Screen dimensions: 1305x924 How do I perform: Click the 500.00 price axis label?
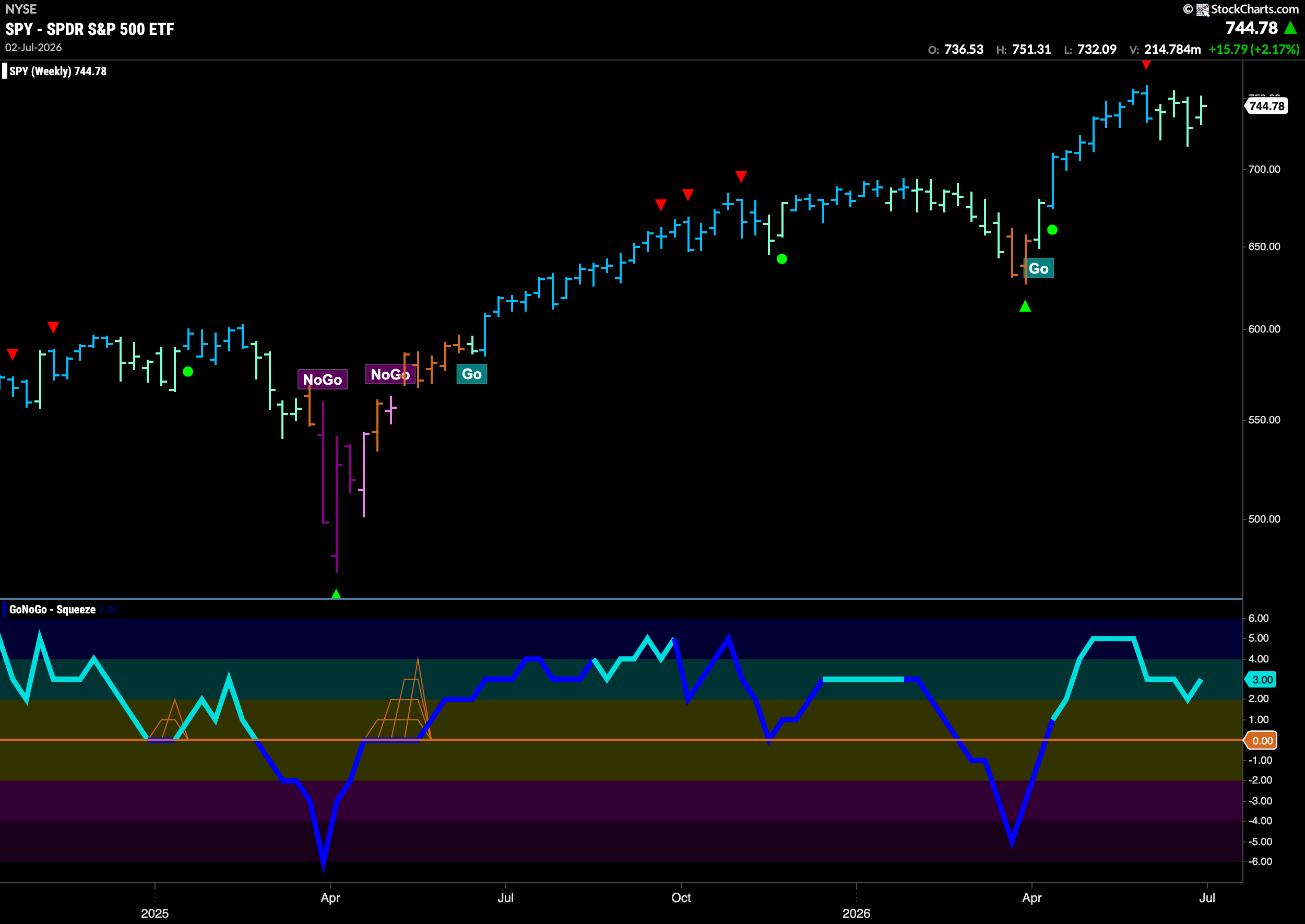(x=1263, y=519)
